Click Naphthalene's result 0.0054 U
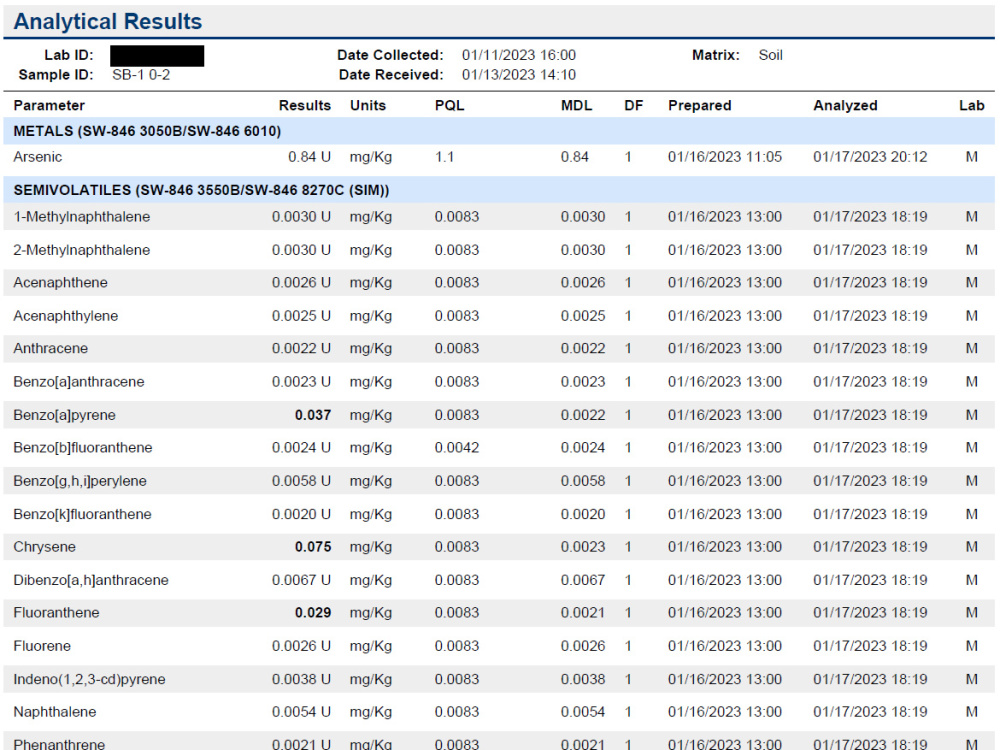The height and width of the screenshot is (750, 1000). tap(301, 712)
